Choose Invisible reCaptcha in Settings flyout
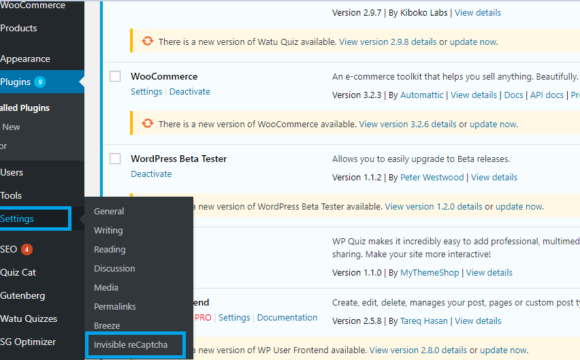The width and height of the screenshot is (580, 360). pos(131,345)
